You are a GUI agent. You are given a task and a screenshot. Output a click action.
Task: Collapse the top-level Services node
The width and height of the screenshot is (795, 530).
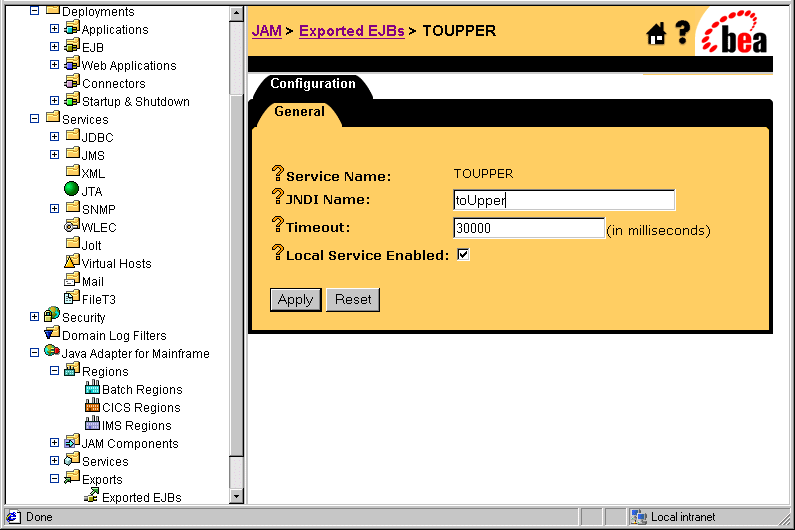[x=34, y=119]
